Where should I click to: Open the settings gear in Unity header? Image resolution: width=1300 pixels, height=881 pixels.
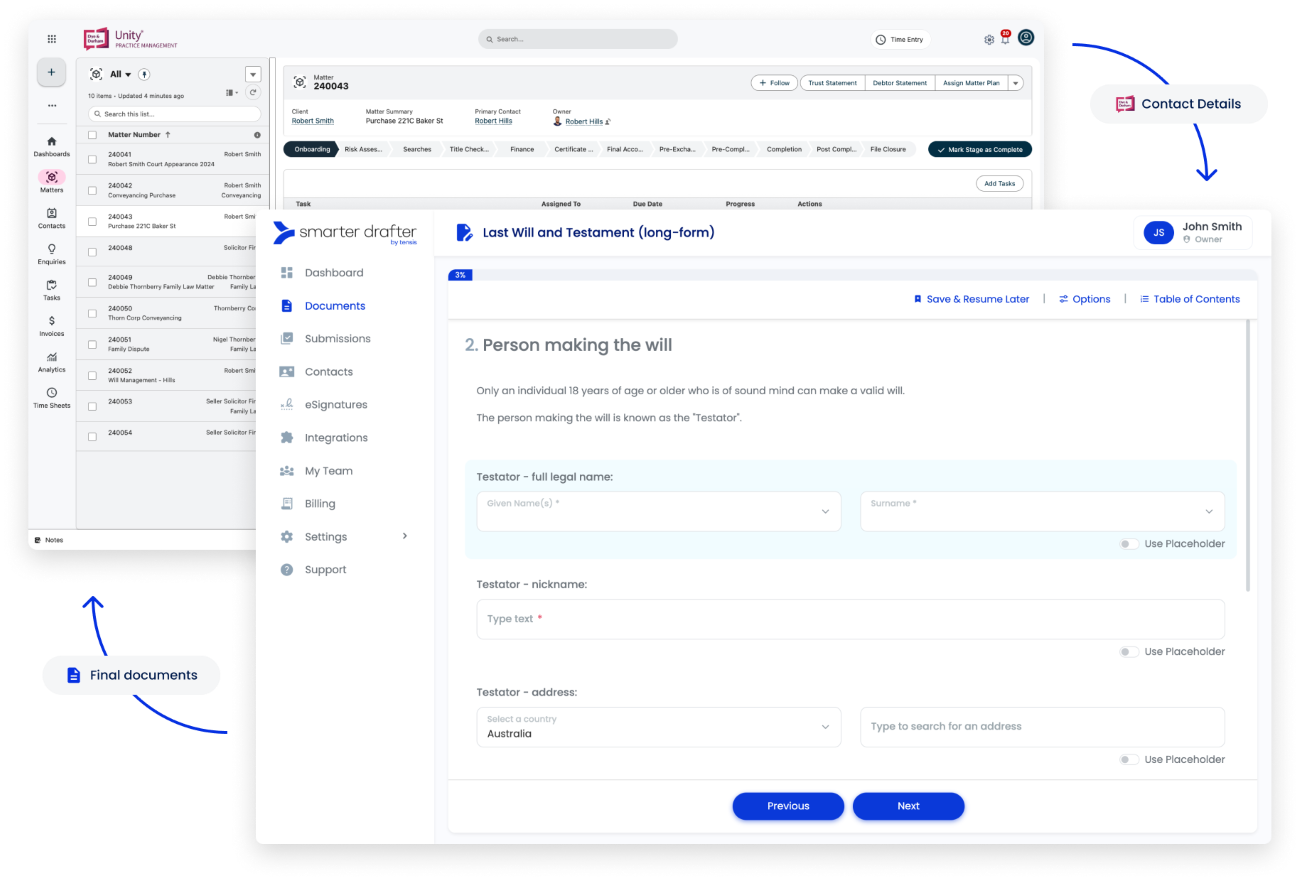[x=989, y=40]
